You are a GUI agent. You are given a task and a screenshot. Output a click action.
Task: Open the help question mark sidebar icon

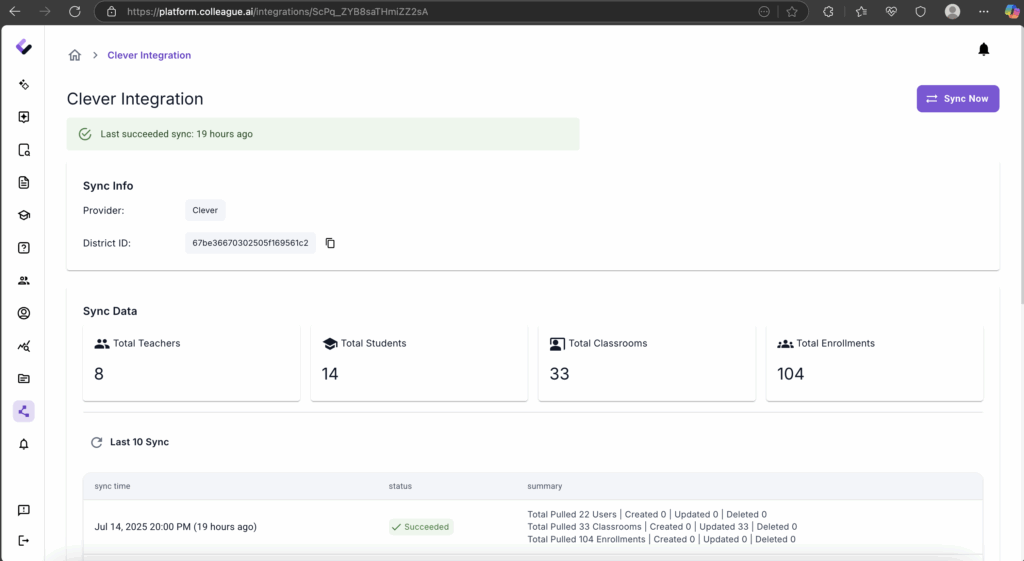(x=24, y=248)
